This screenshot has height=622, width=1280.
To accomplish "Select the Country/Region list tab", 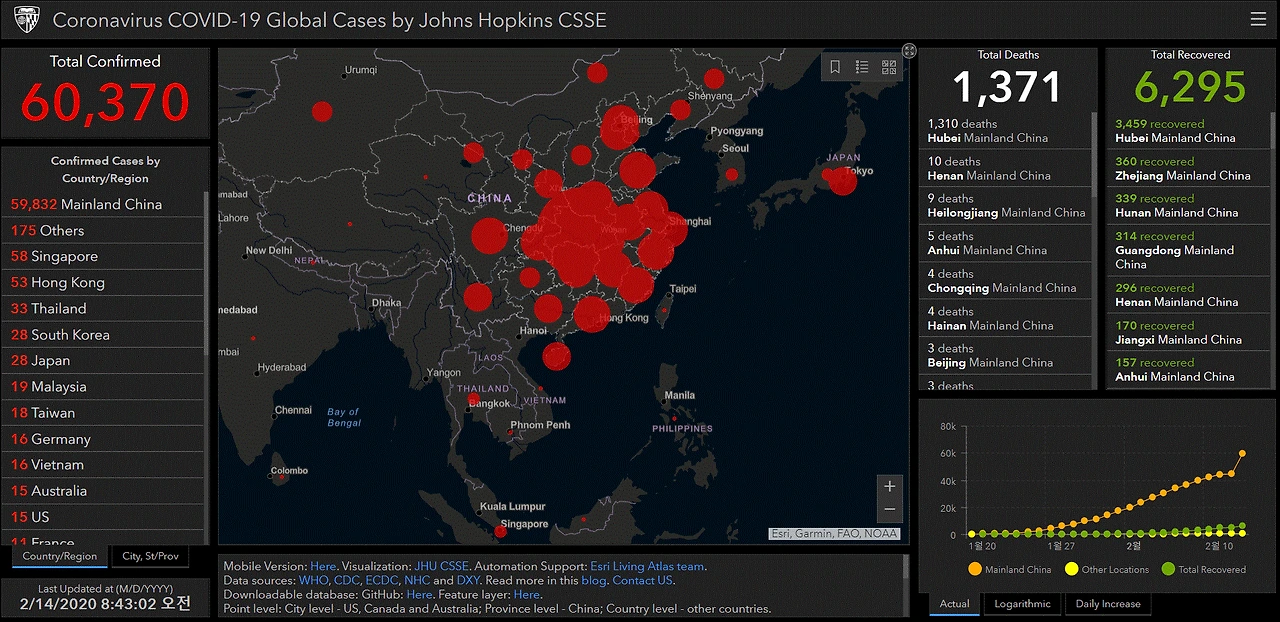I will click(60, 556).
